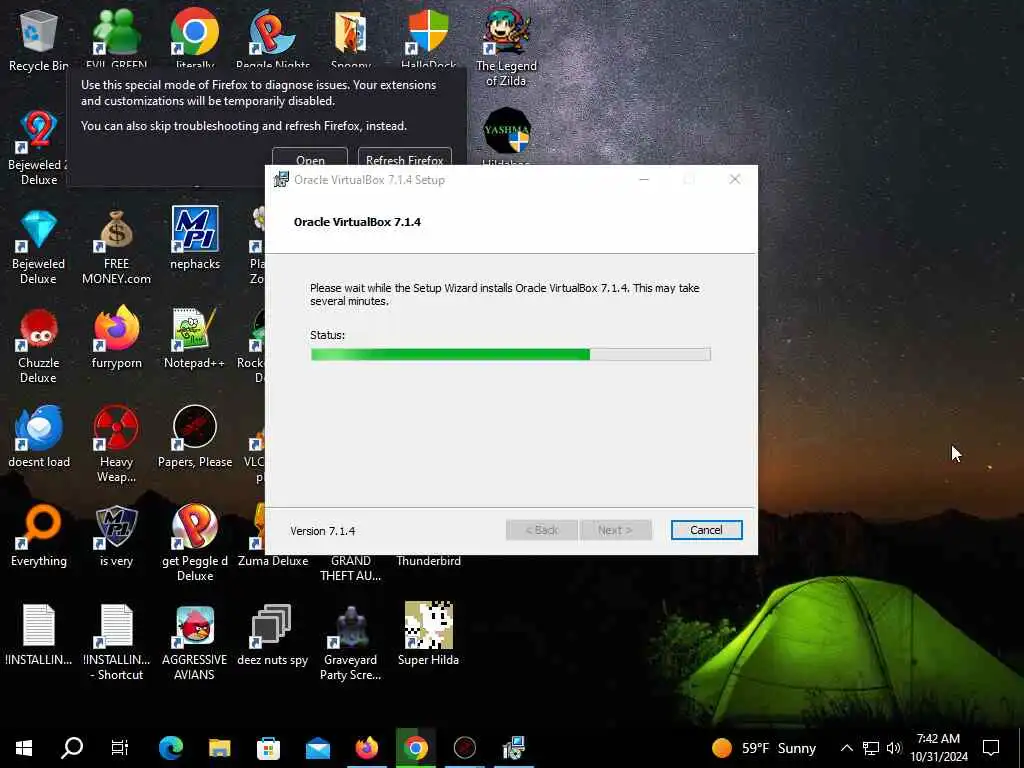Minimize the VirtualBox Setup window
This screenshot has width=1024, height=768.
coord(644,179)
